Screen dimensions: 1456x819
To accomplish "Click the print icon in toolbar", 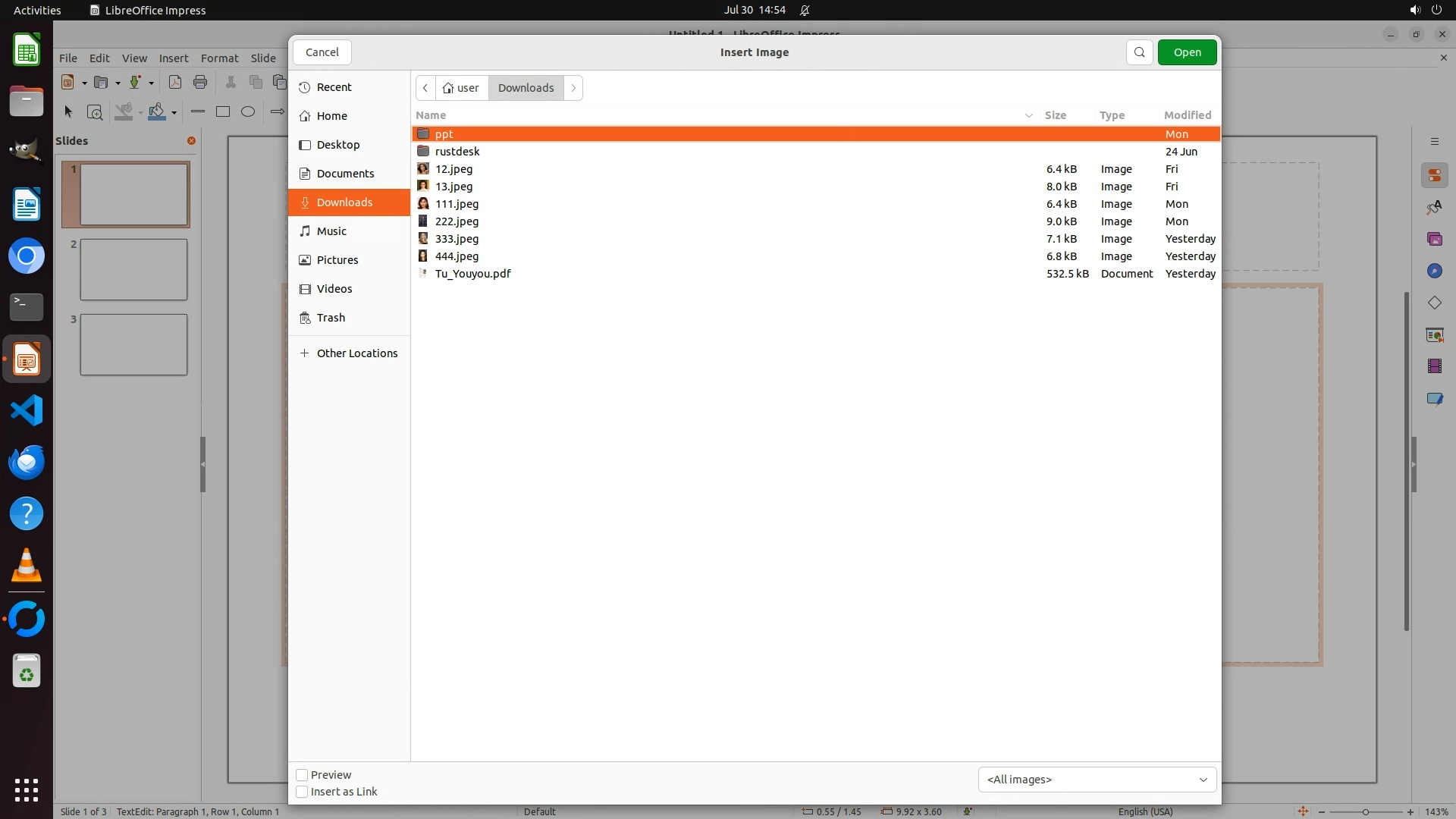I will click(200, 82).
